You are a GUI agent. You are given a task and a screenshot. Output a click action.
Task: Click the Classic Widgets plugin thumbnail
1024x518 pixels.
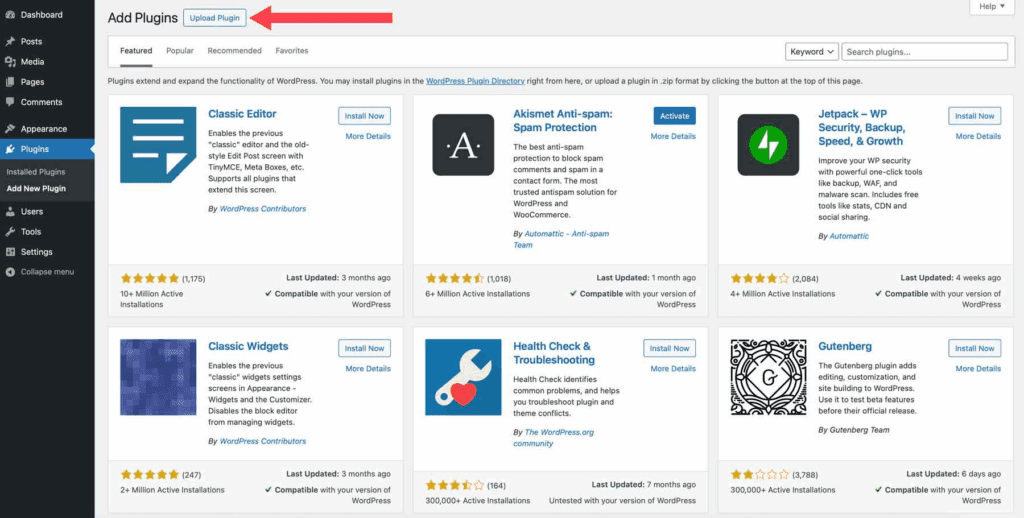(x=158, y=377)
